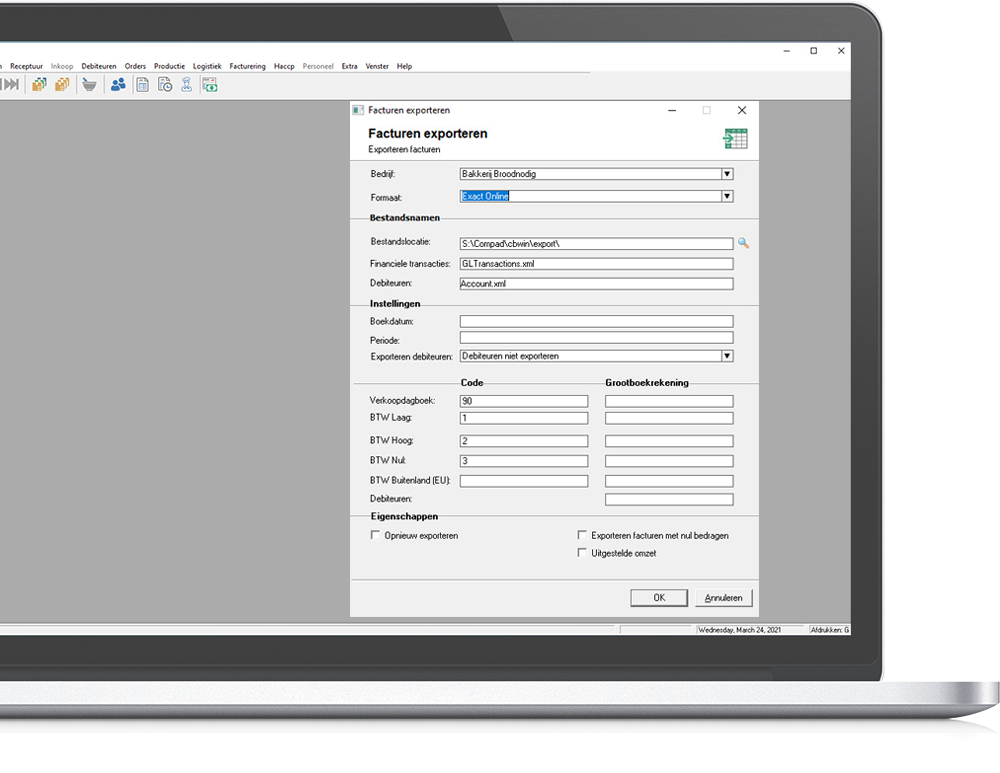Click the Bakkerij Broodnodig Bedrijf value
Viewport: 1000px width, 773px height.
coord(499,174)
